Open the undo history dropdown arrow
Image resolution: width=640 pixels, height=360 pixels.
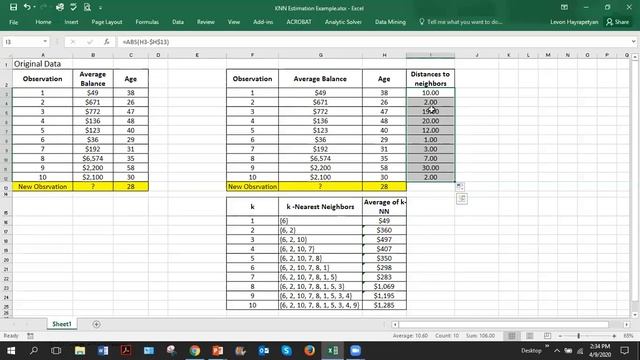point(34,7)
